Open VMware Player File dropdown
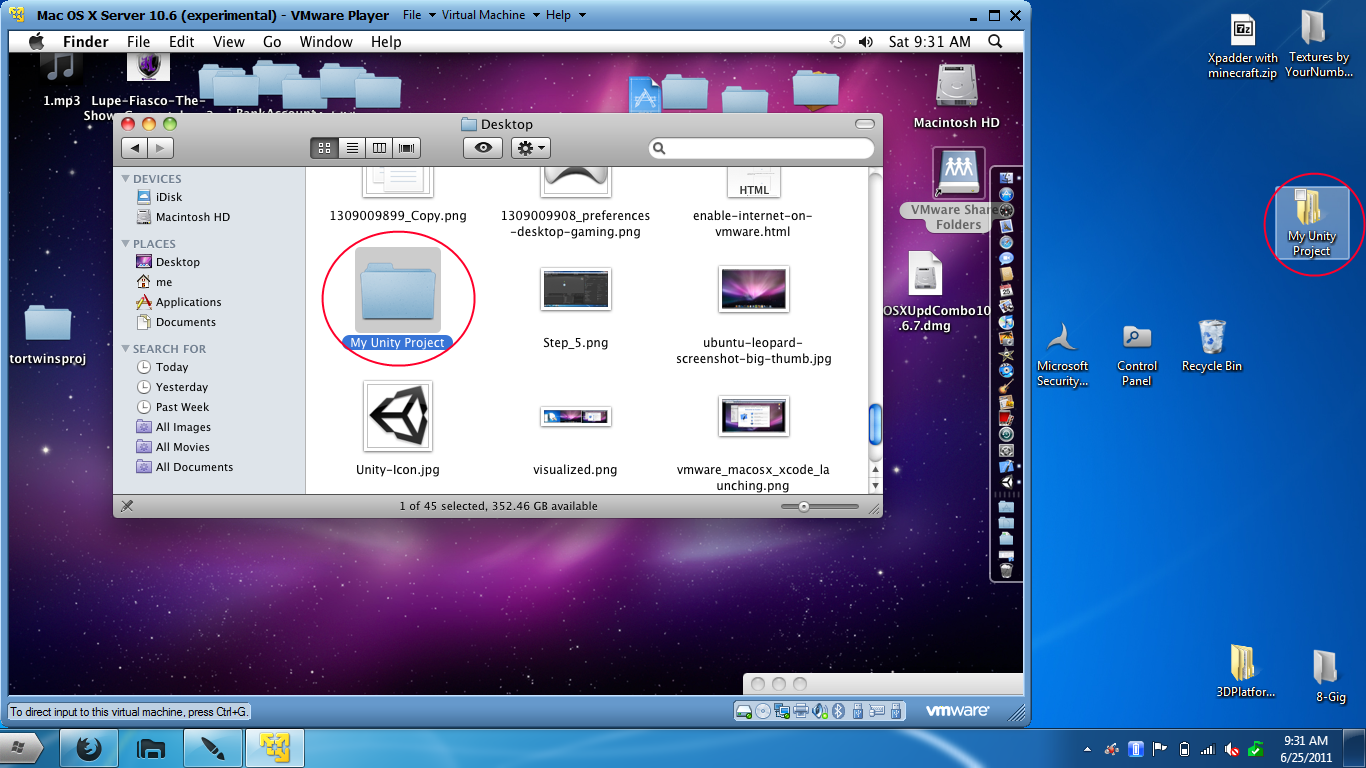The image size is (1366, 768). click(x=420, y=16)
